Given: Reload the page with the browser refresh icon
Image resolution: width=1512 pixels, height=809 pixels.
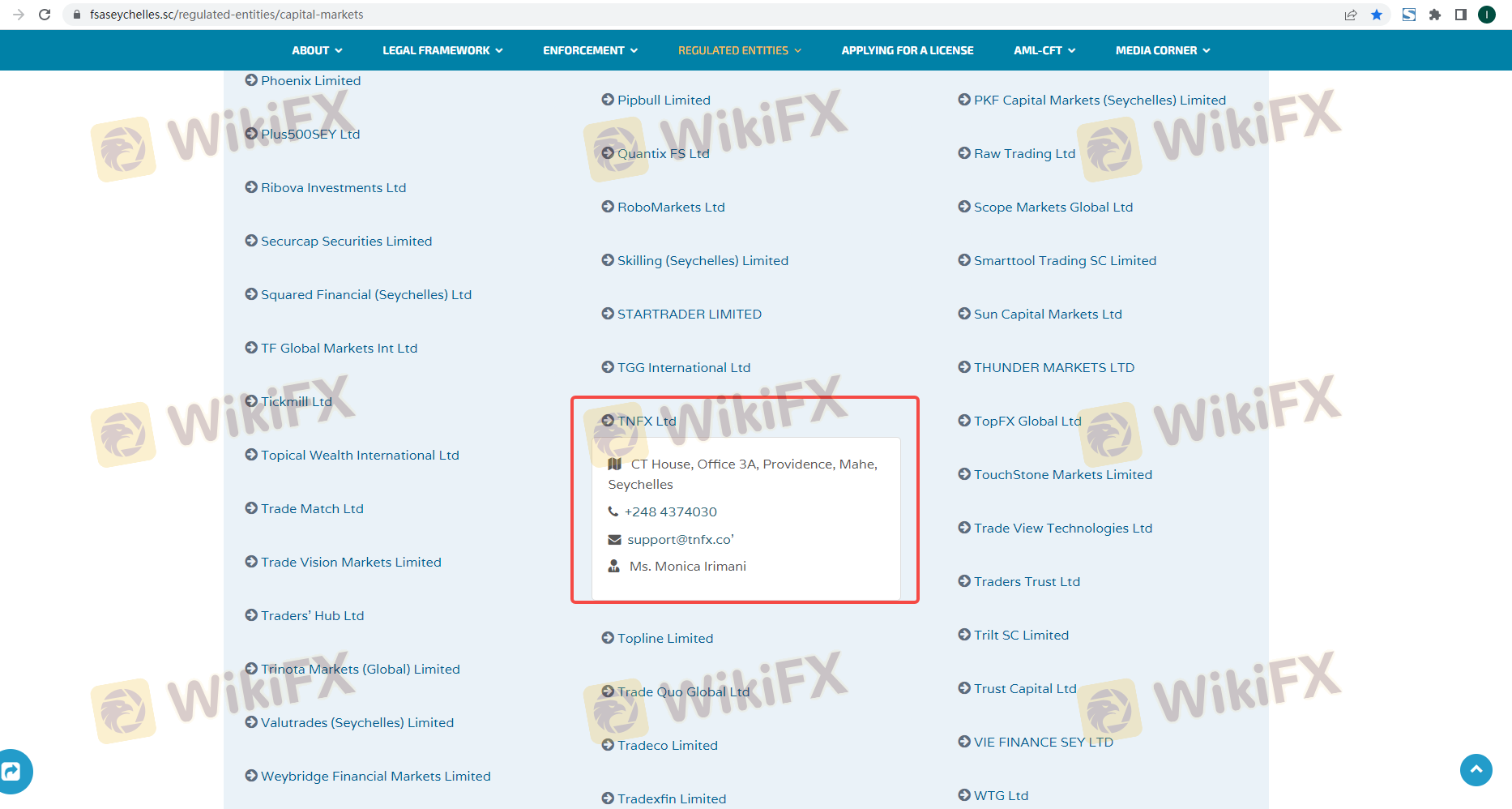Looking at the screenshot, I should pos(45,15).
